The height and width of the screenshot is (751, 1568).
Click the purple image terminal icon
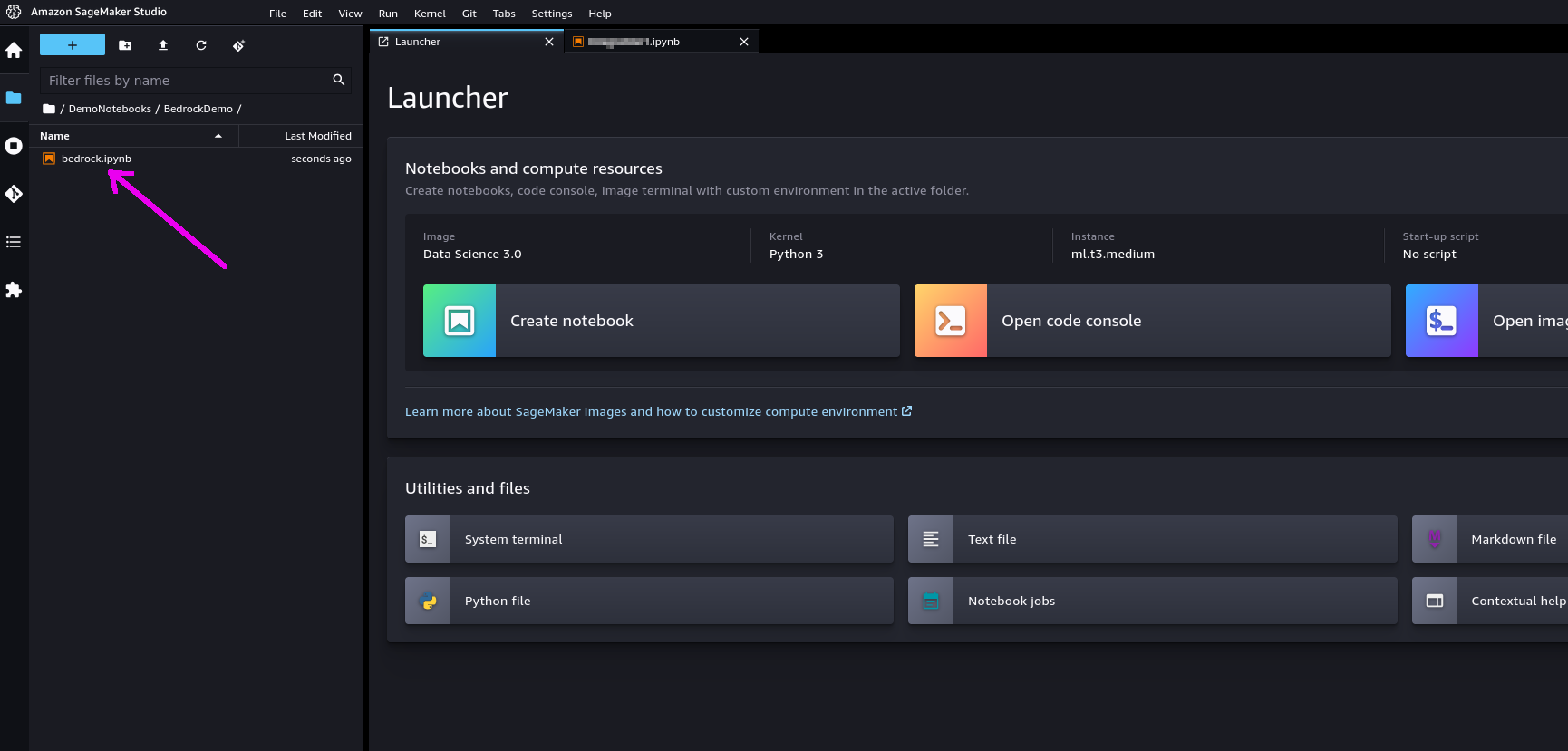coord(1442,321)
